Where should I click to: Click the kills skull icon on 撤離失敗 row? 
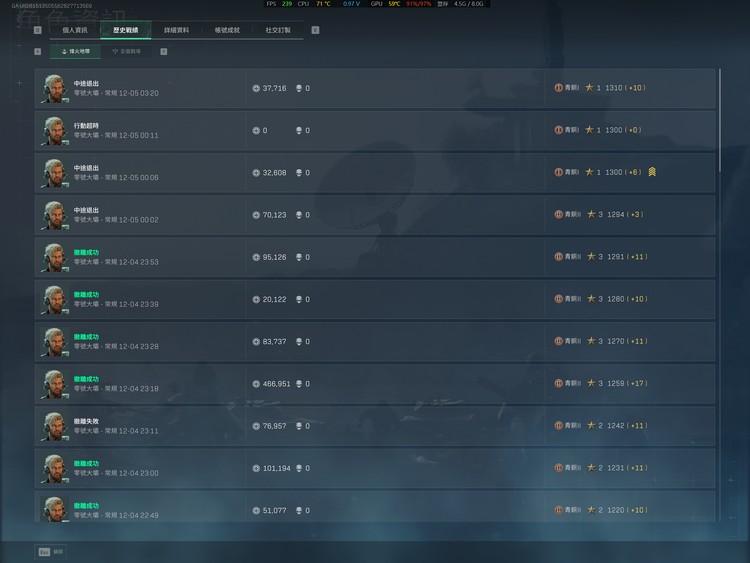tap(298, 426)
